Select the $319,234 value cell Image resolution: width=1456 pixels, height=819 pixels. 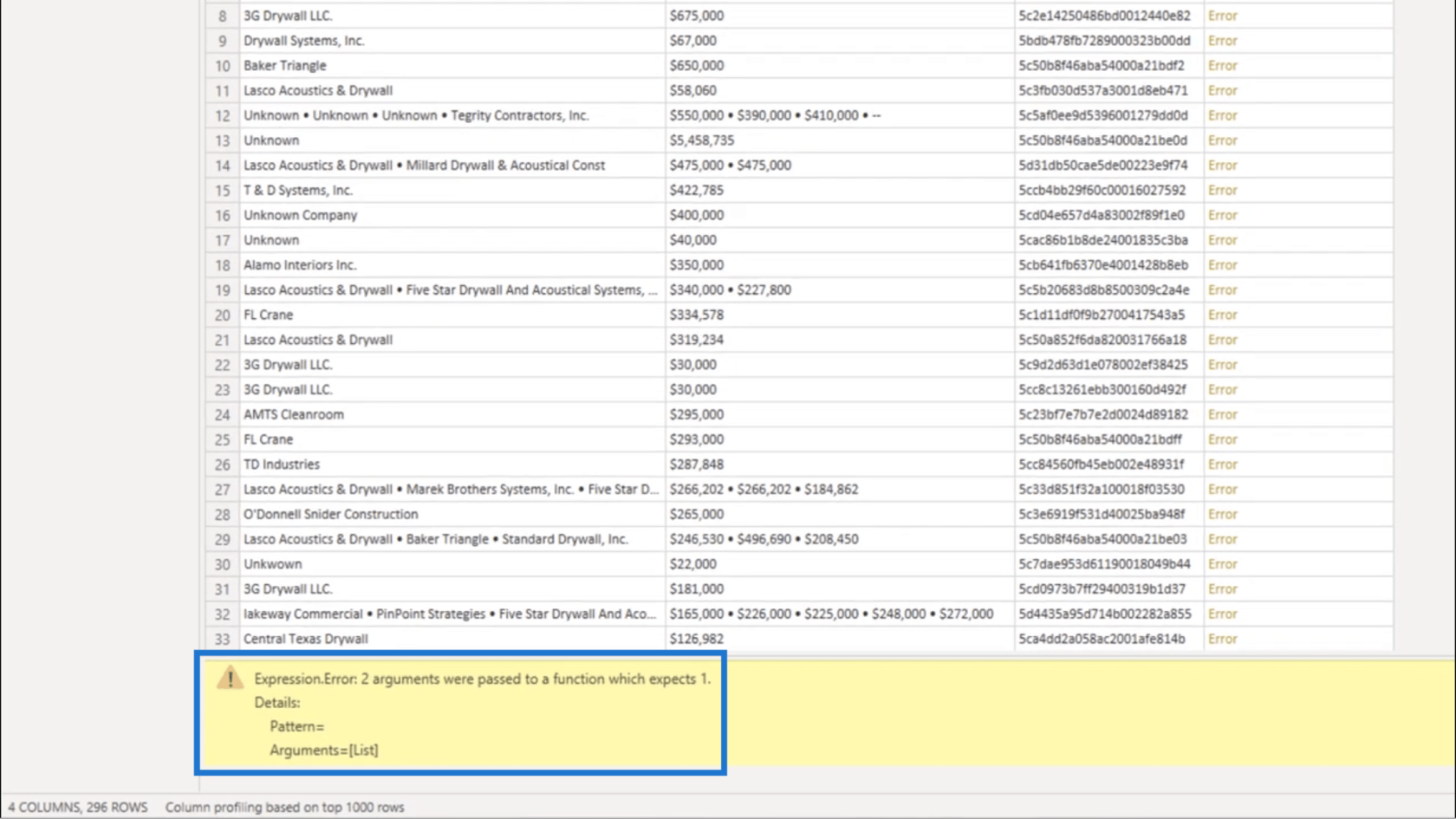(840, 340)
